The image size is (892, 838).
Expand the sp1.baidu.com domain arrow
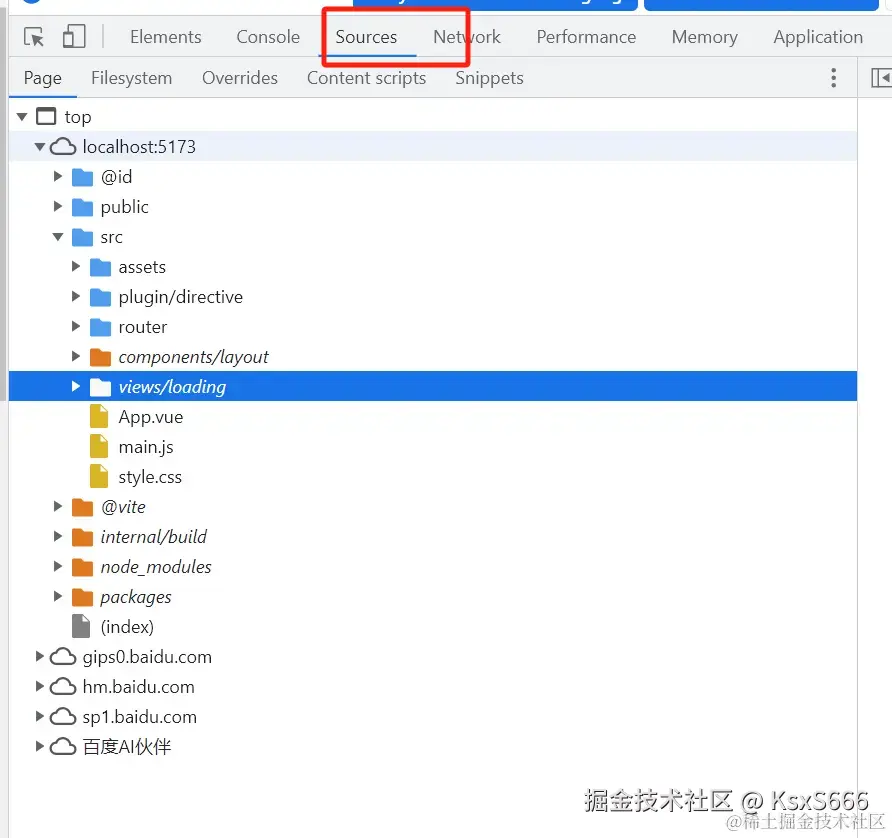pyautogui.click(x=40, y=716)
